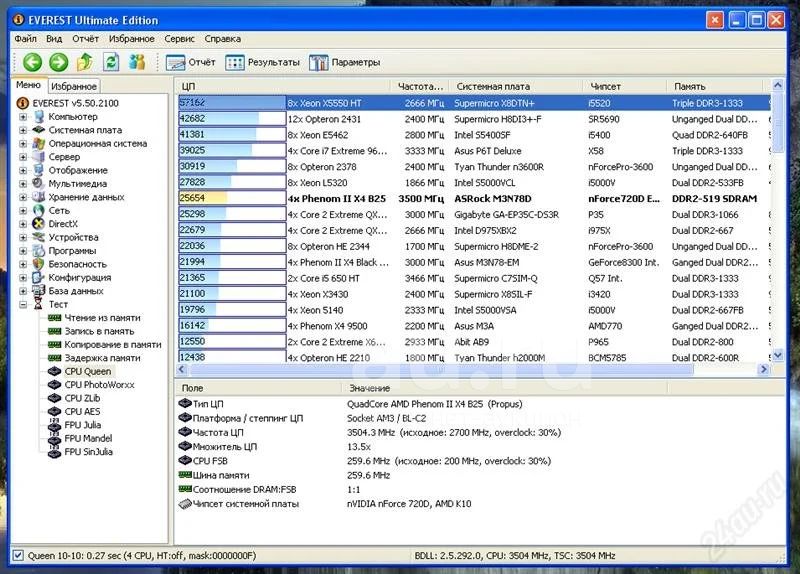
Task: Click the Refresh toolbar icon
Action: pos(111,62)
